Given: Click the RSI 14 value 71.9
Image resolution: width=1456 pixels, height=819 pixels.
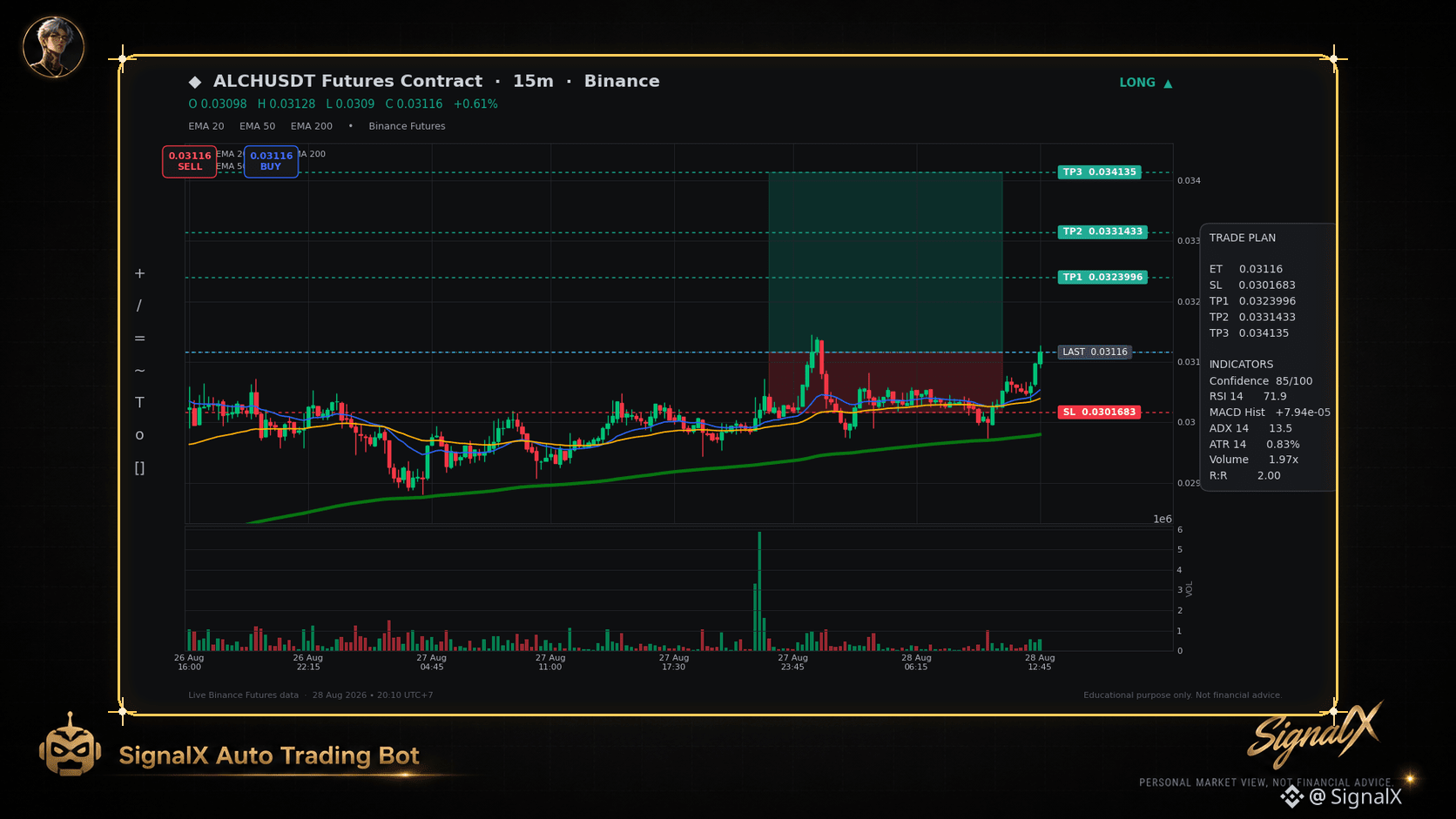Looking at the screenshot, I should pos(1248,396).
